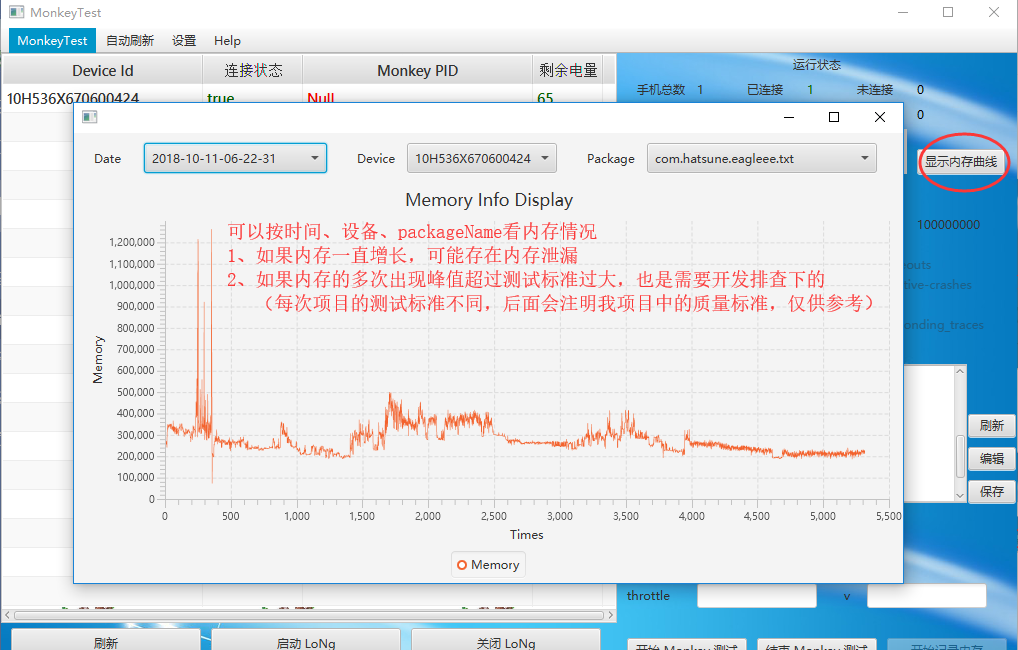Click the 关闭 LoNg button

[506, 640]
